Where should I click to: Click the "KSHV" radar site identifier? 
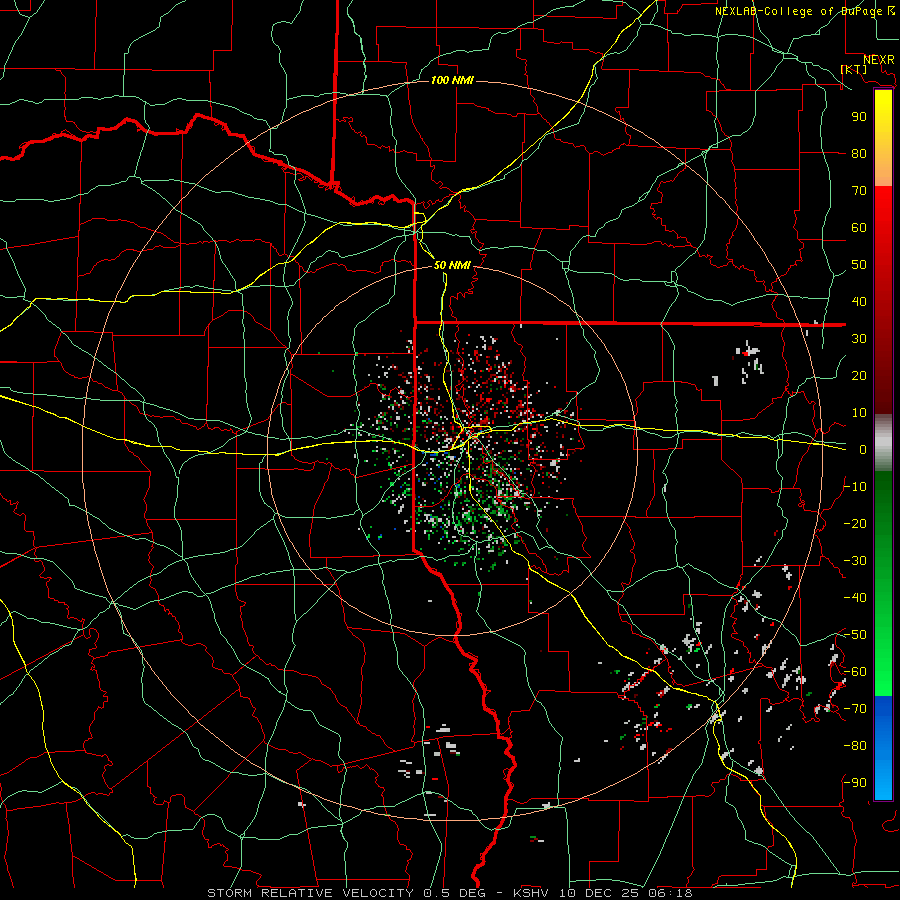[x=533, y=893]
